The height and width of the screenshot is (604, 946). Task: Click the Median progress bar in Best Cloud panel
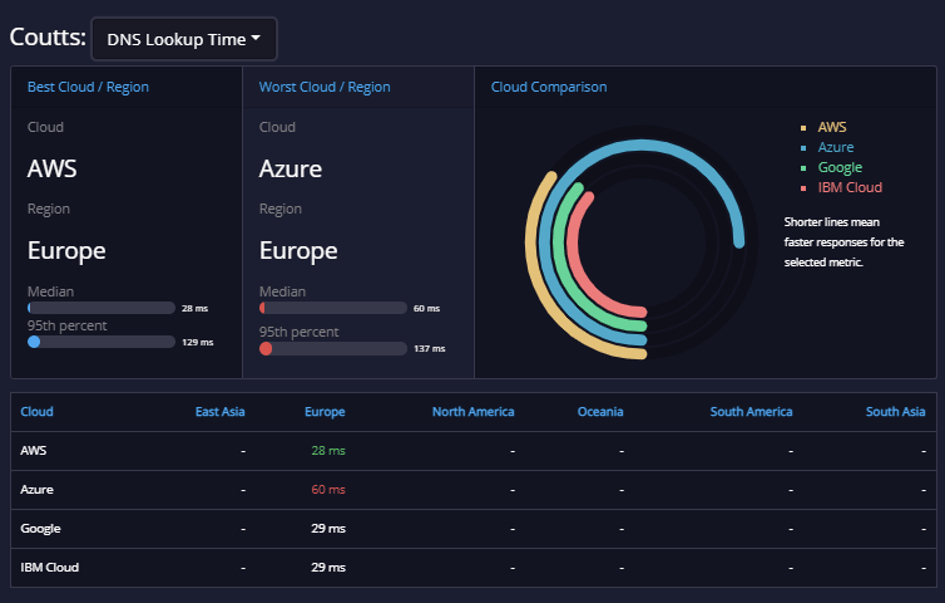pos(100,308)
